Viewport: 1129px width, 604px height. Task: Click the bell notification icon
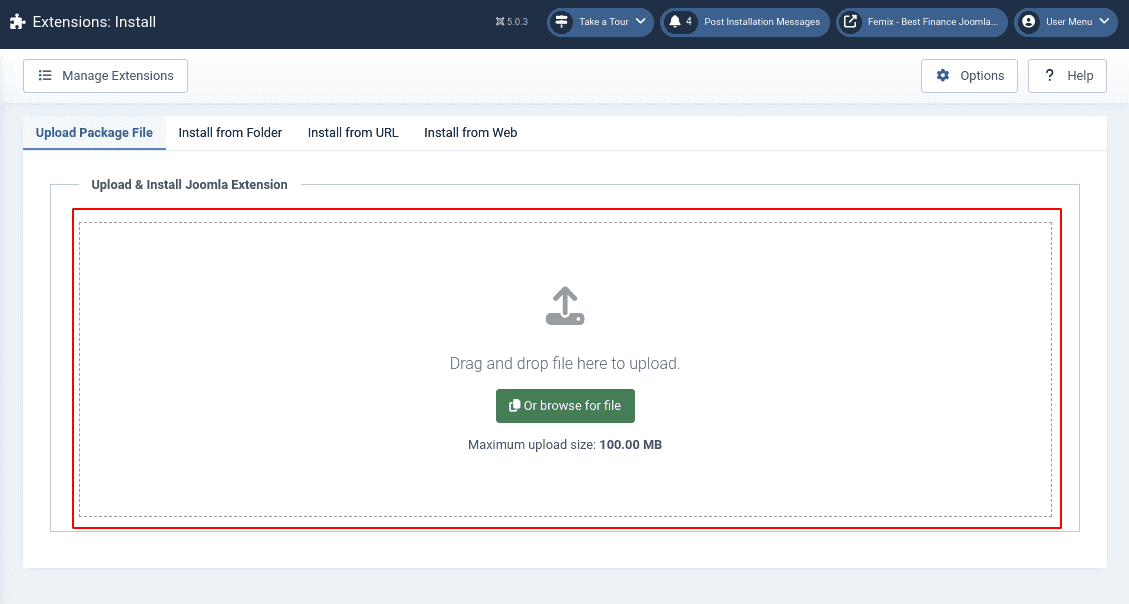click(675, 22)
